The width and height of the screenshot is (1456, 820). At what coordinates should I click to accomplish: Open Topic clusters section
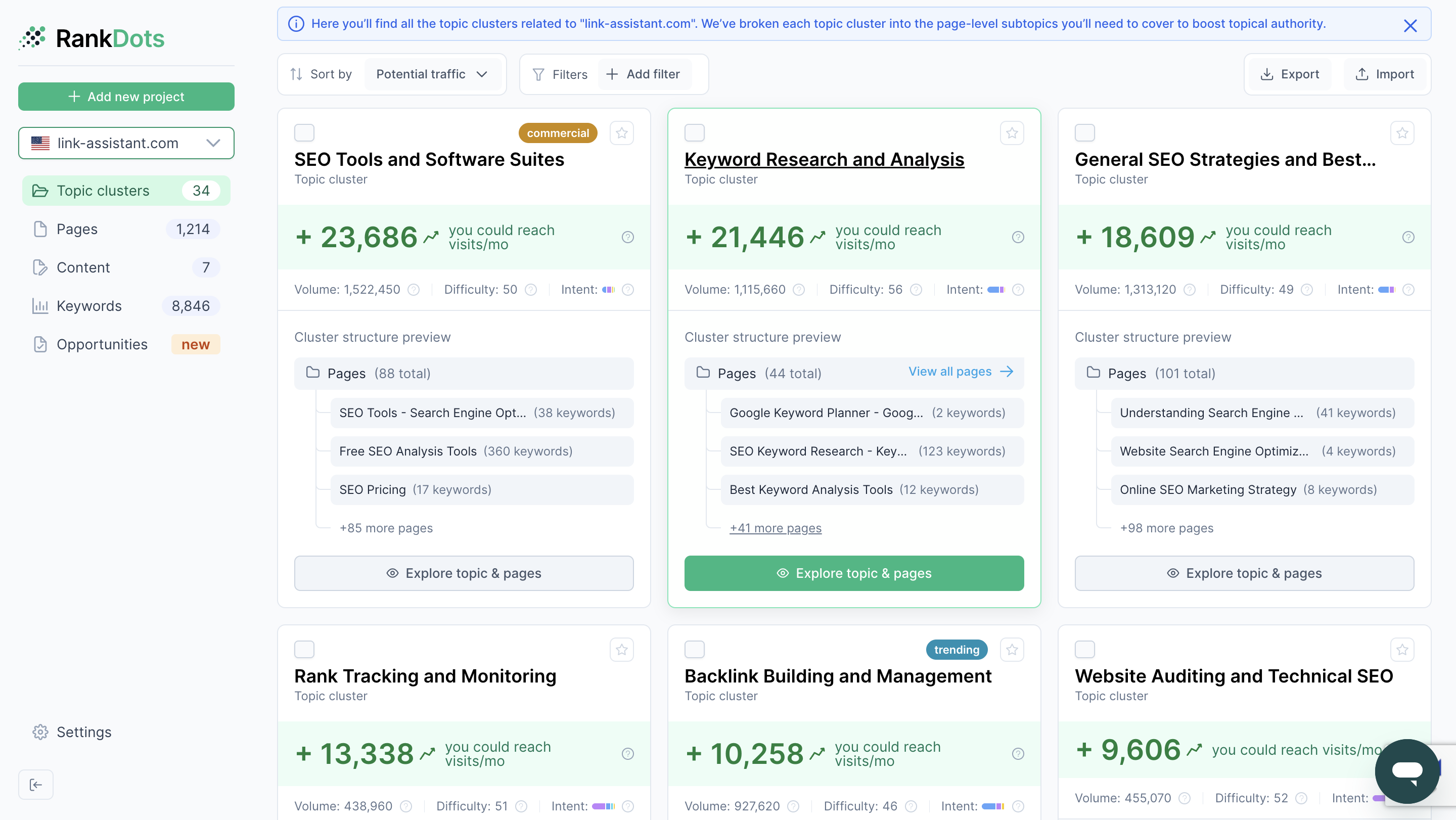click(x=126, y=191)
